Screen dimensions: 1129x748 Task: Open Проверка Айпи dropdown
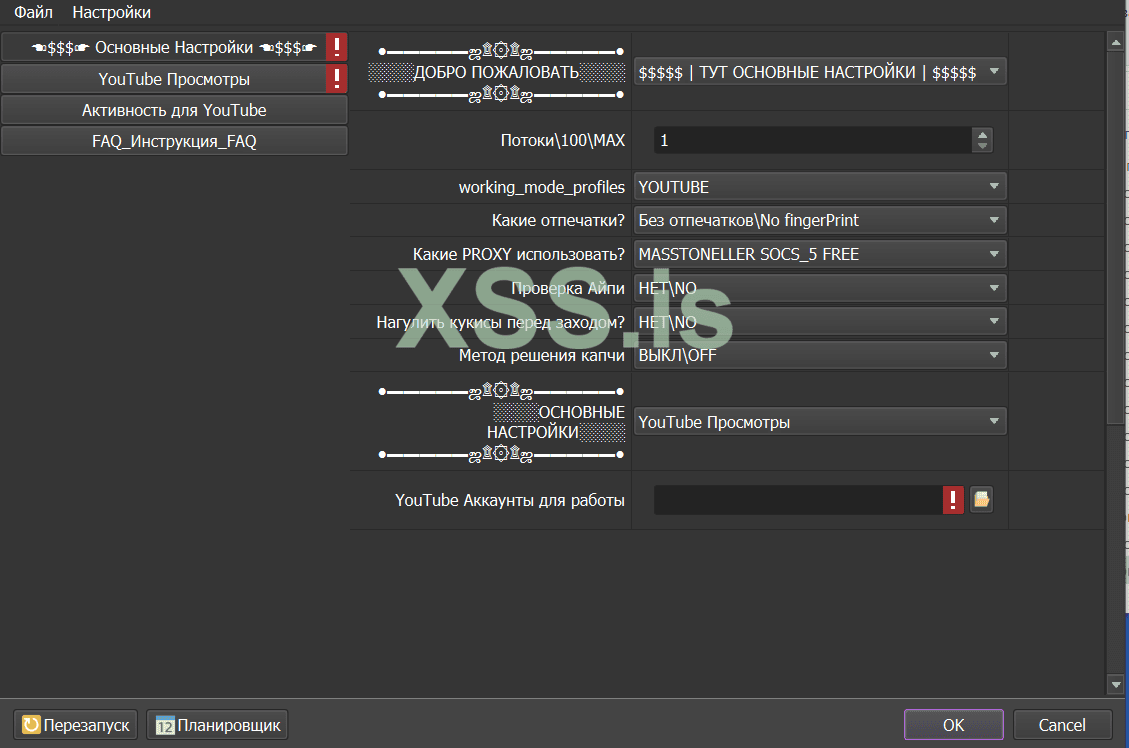pos(819,288)
